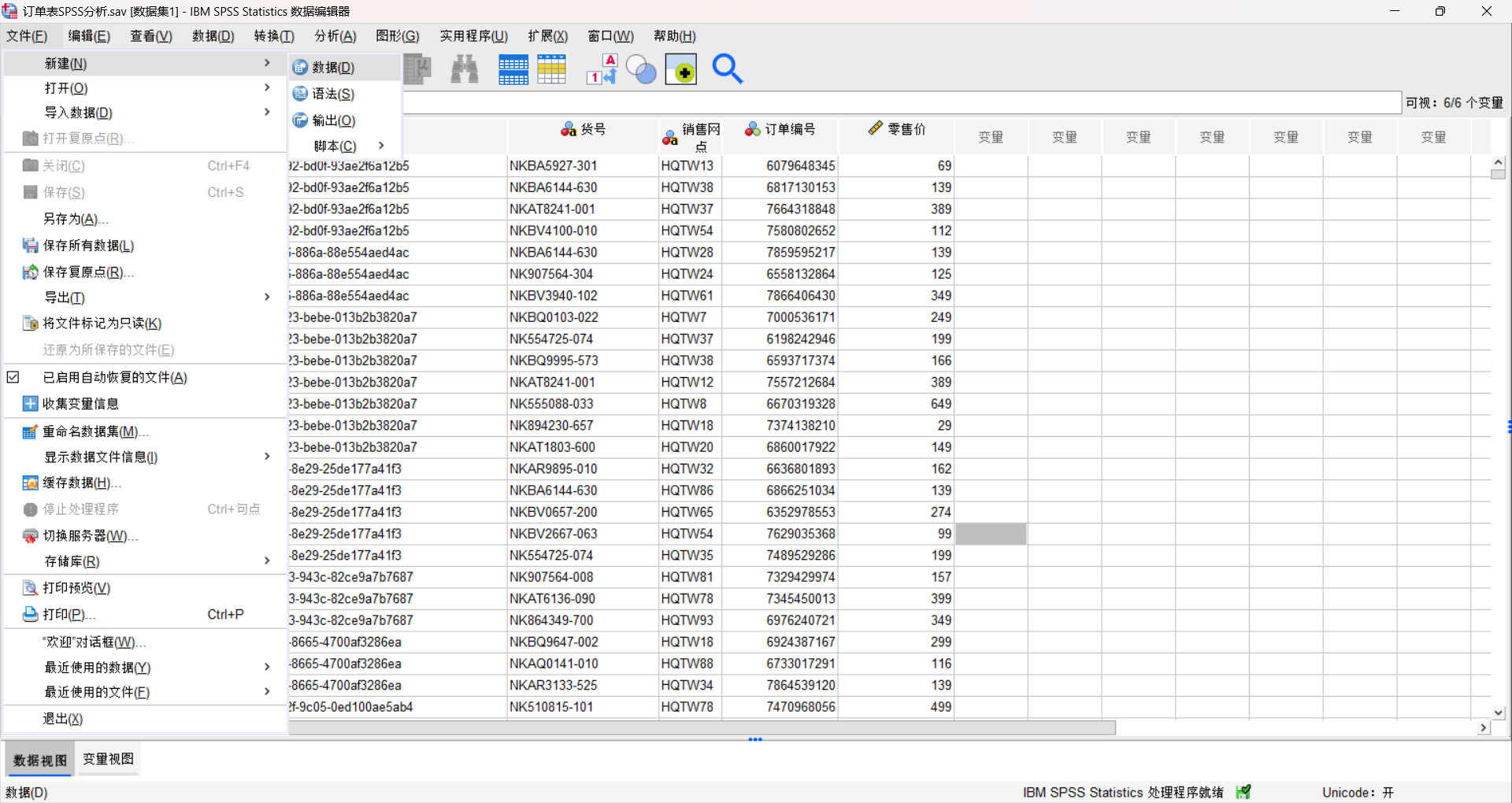
Task: Open the "欢迎"对话框(W)... entry
Action: click(145, 642)
